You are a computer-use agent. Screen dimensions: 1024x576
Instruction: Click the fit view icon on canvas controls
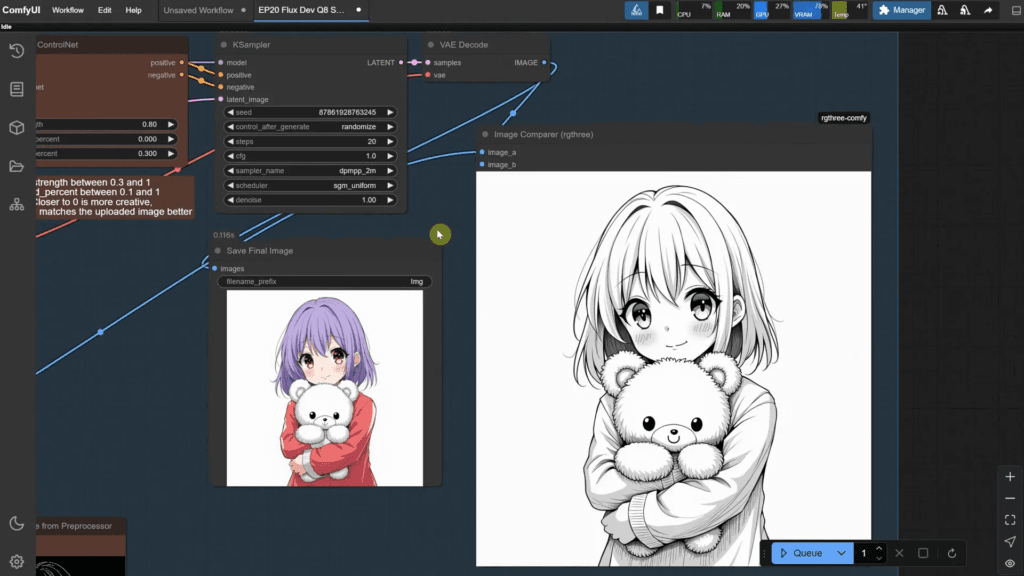tap(1010, 520)
